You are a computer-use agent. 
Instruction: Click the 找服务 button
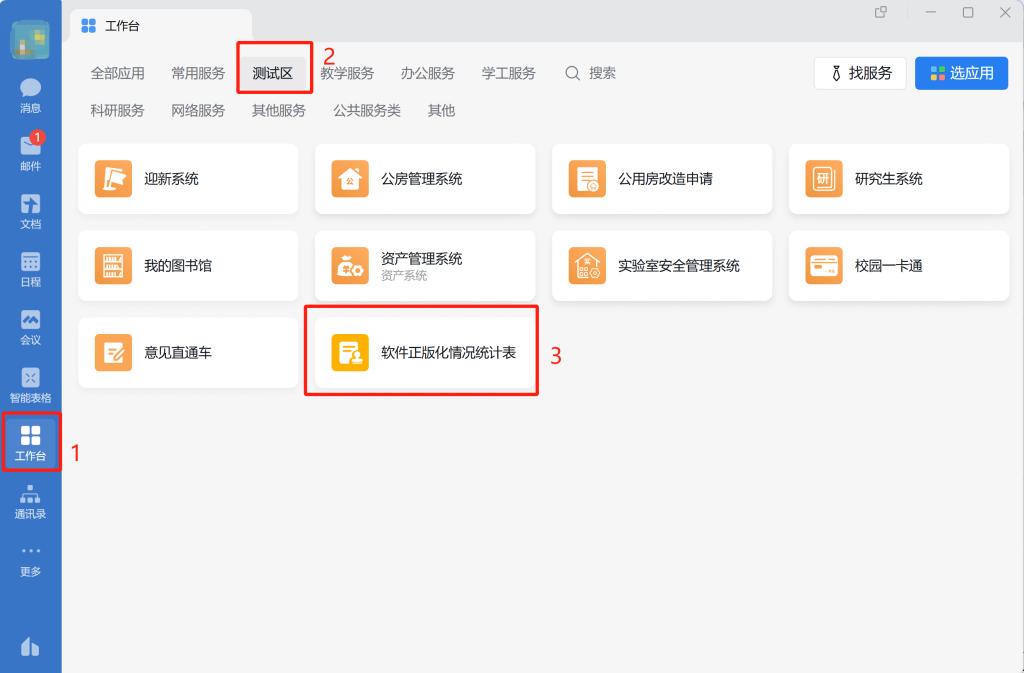(860, 73)
